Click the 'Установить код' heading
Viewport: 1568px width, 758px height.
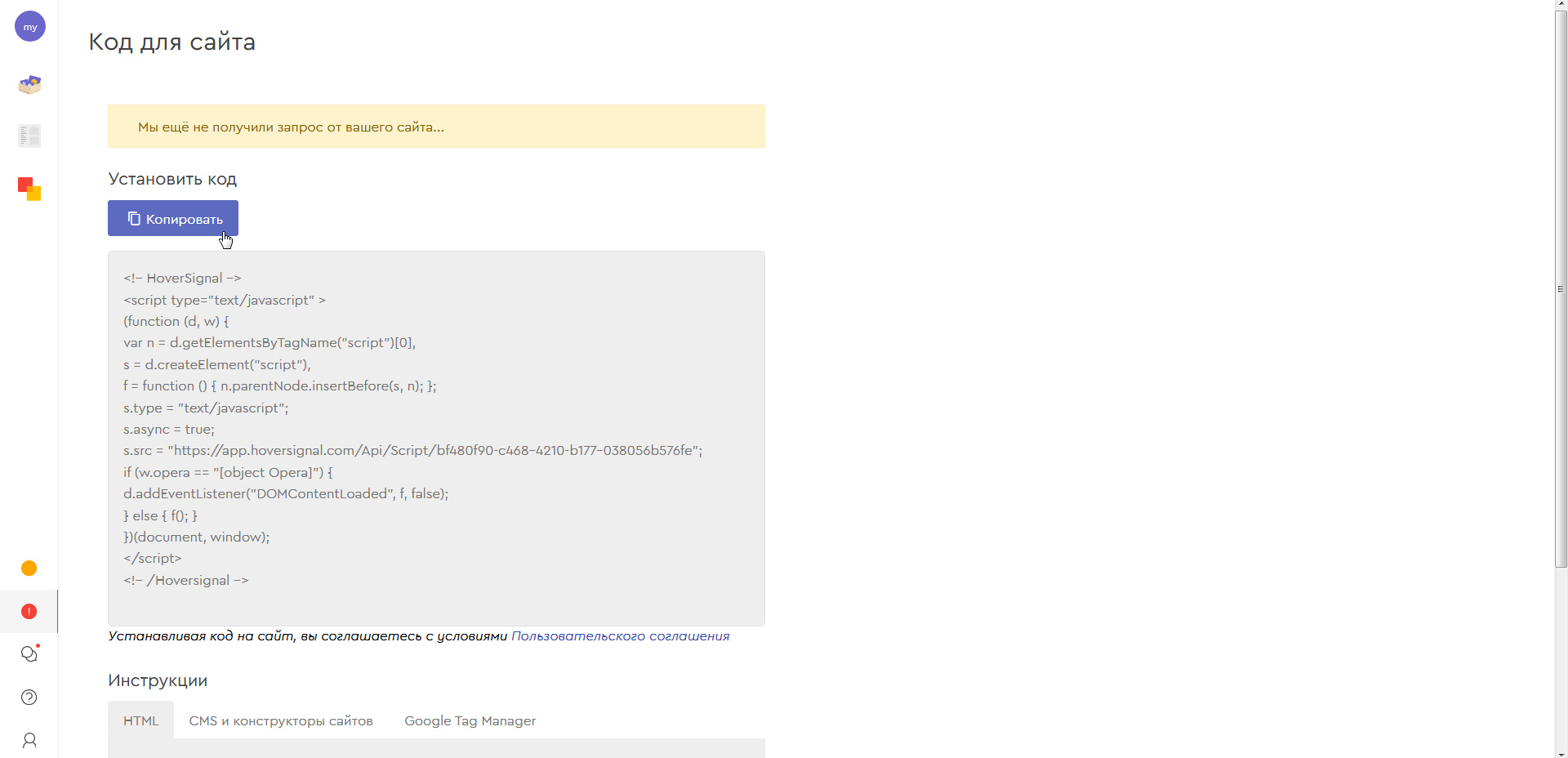coord(172,179)
